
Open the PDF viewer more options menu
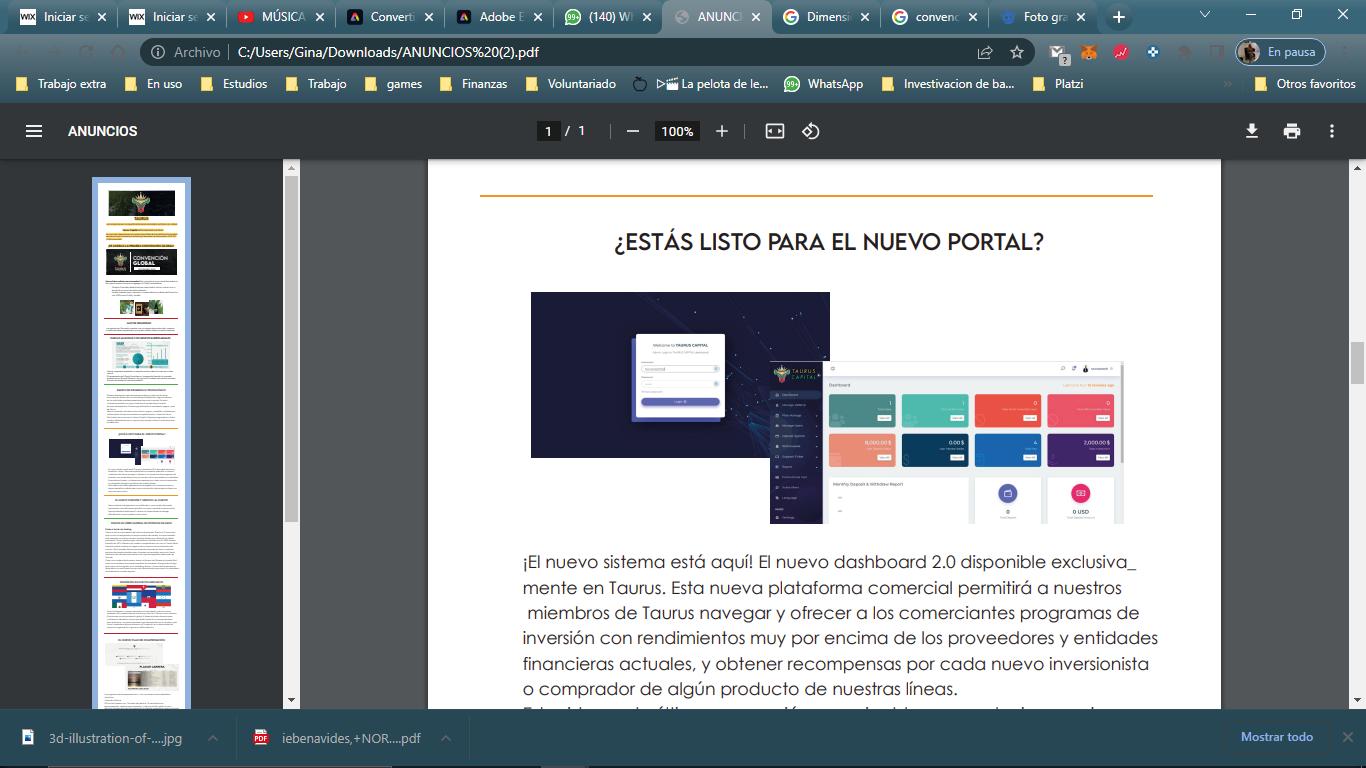[1332, 131]
